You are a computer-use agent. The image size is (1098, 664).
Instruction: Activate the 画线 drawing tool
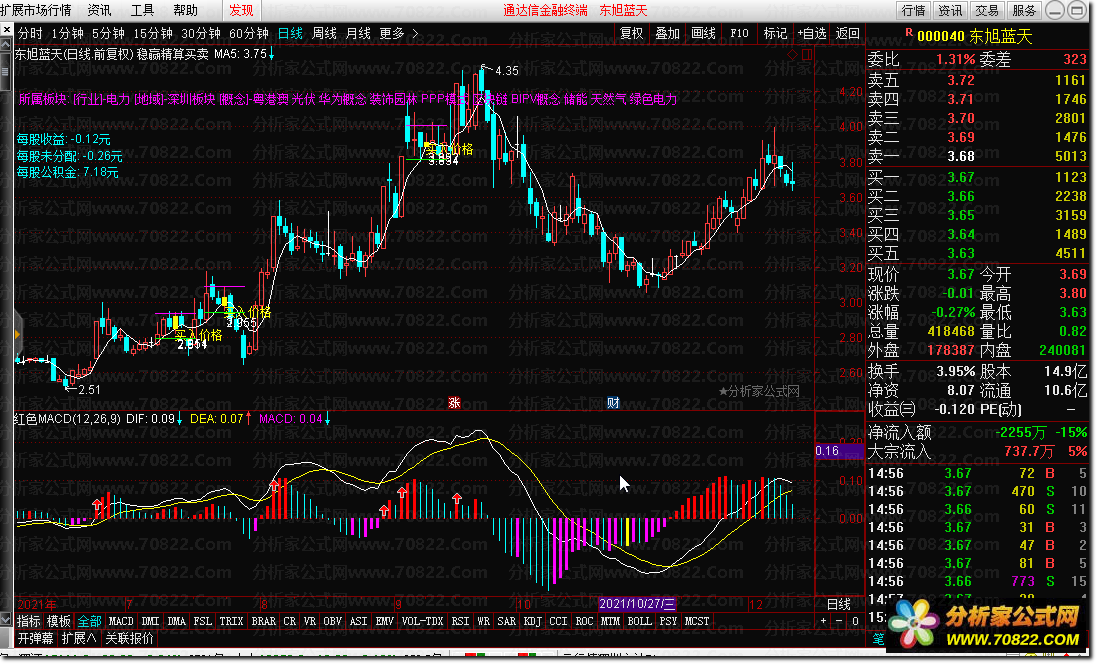coord(703,33)
